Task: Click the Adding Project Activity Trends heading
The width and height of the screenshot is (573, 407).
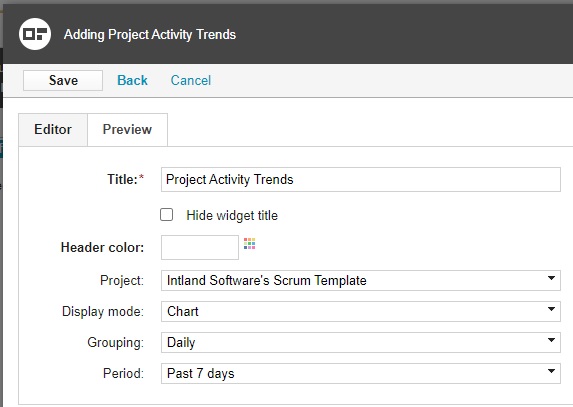Action: point(150,34)
